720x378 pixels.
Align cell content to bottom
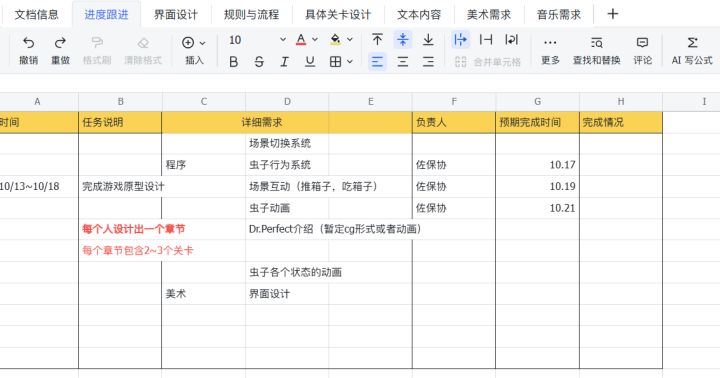428,40
